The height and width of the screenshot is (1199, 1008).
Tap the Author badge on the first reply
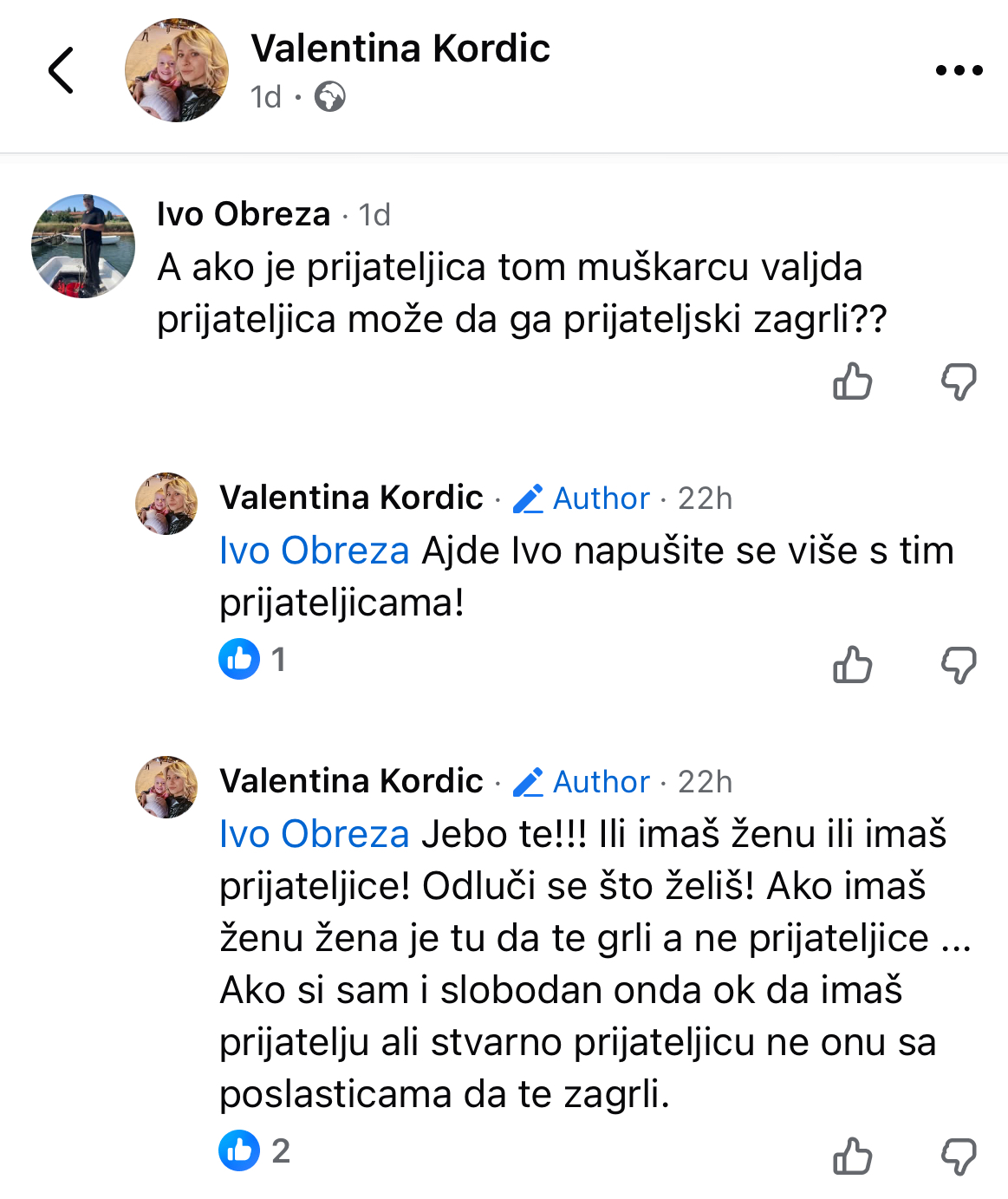click(x=581, y=498)
